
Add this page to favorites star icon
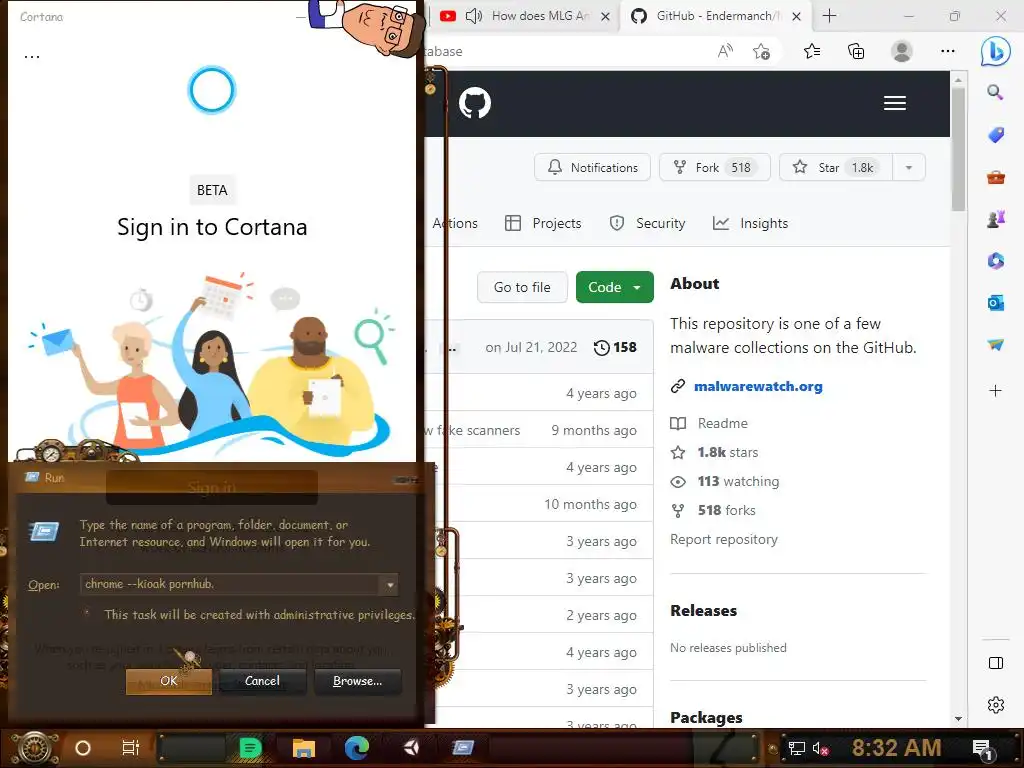761,51
